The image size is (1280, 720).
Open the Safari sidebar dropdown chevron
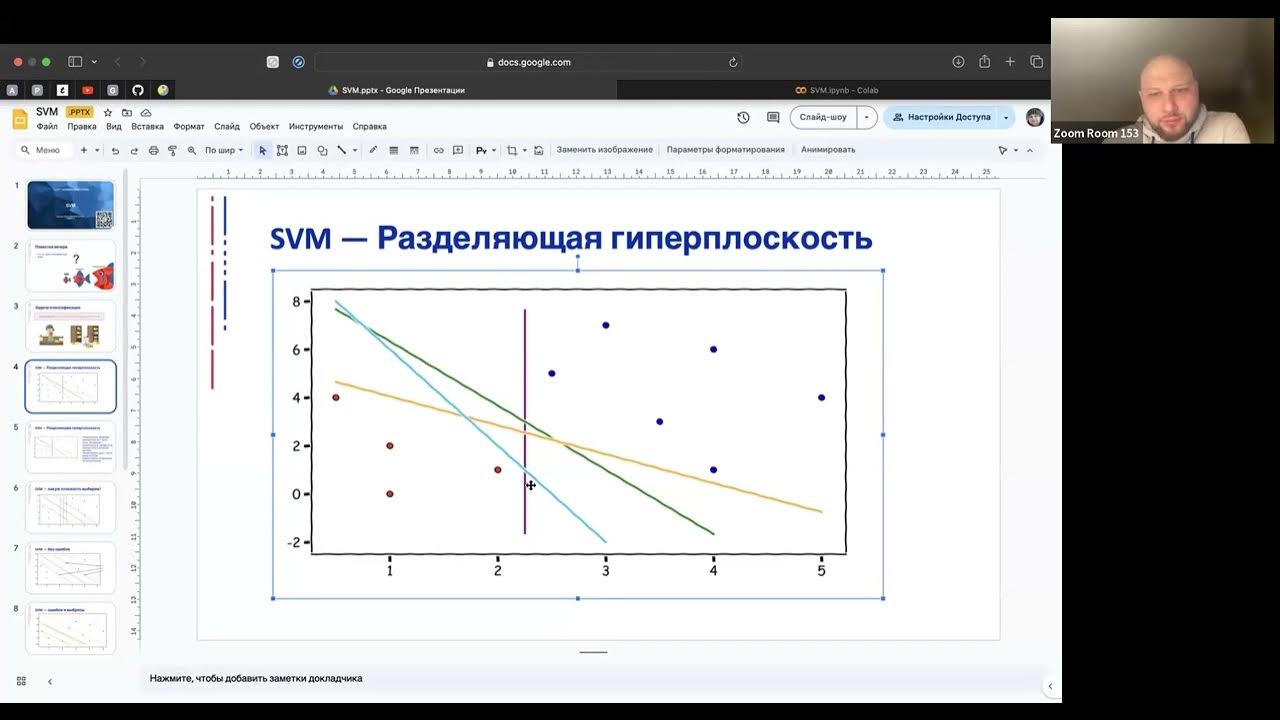pos(94,62)
